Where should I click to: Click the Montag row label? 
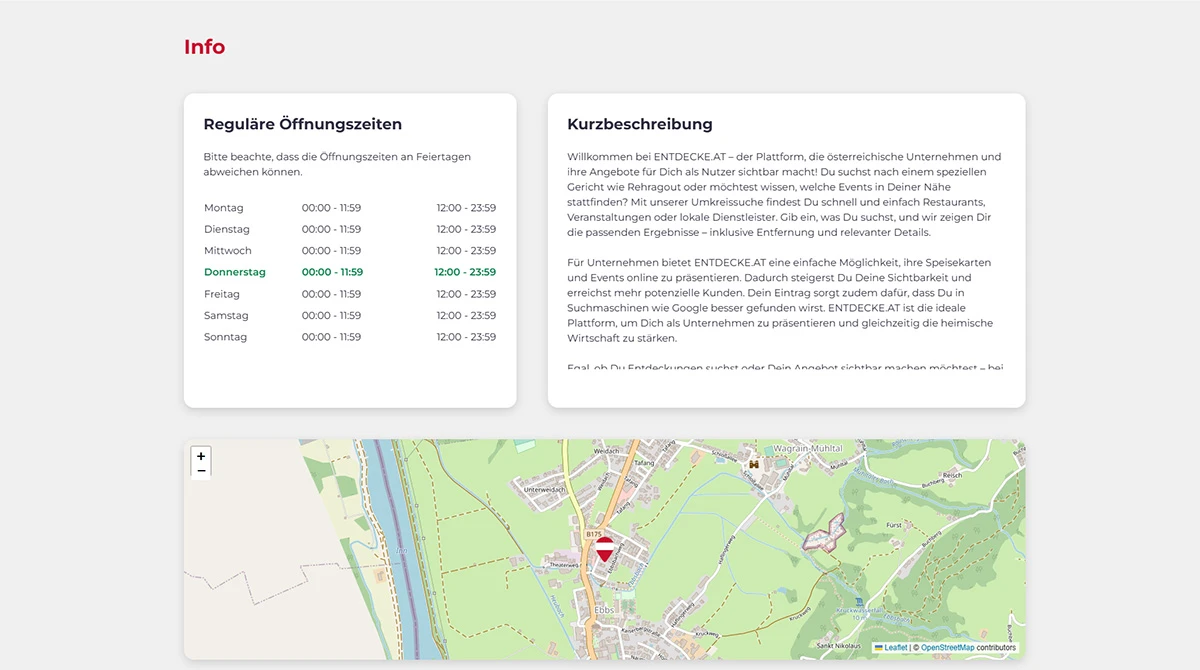point(224,208)
